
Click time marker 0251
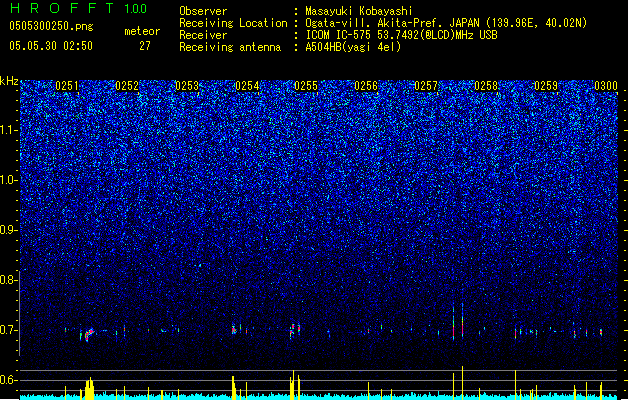pyautogui.click(x=67, y=86)
